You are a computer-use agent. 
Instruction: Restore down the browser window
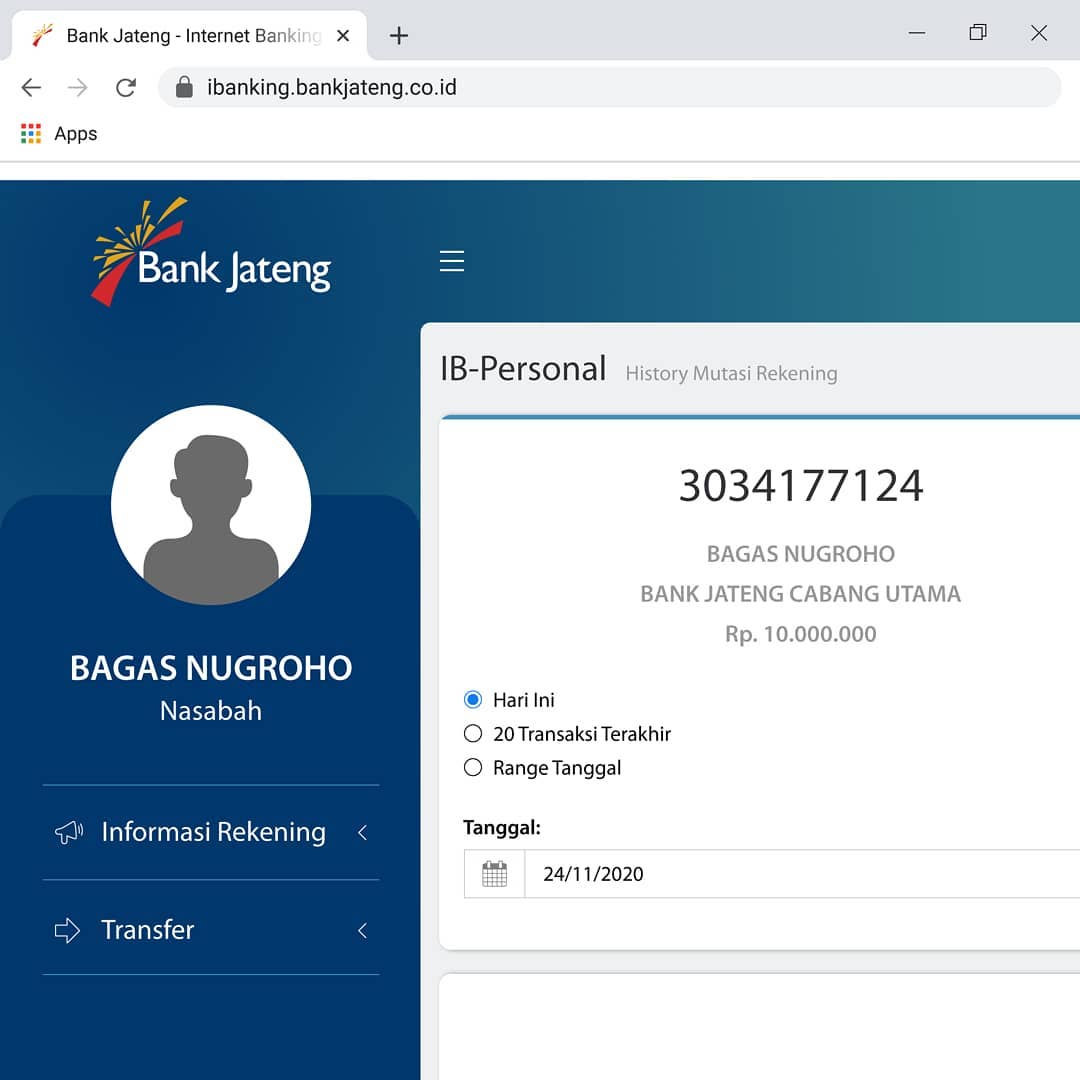[978, 33]
